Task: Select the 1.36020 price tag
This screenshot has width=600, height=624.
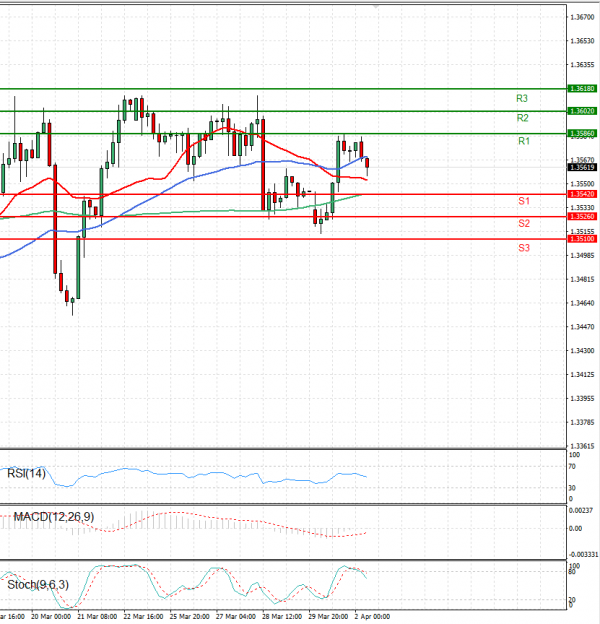Action: click(582, 111)
